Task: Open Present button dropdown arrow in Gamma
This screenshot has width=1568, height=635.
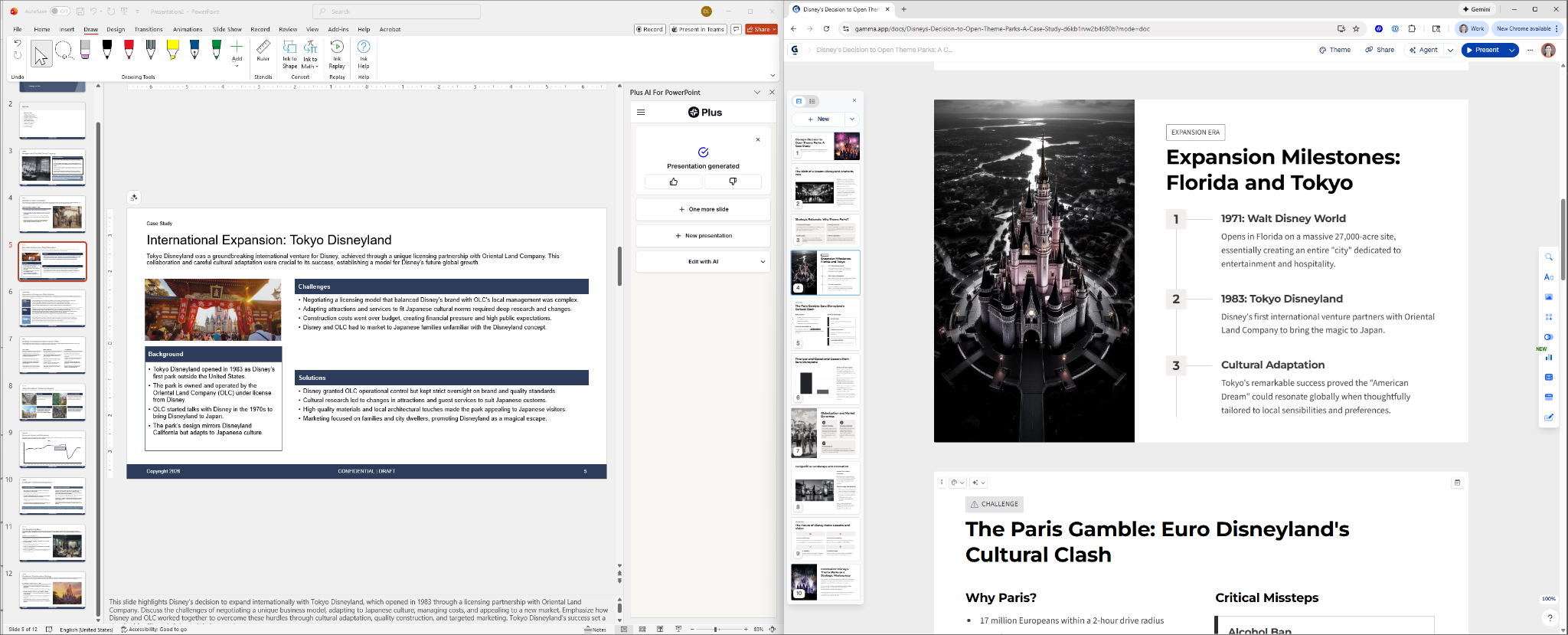Action: (x=1511, y=50)
